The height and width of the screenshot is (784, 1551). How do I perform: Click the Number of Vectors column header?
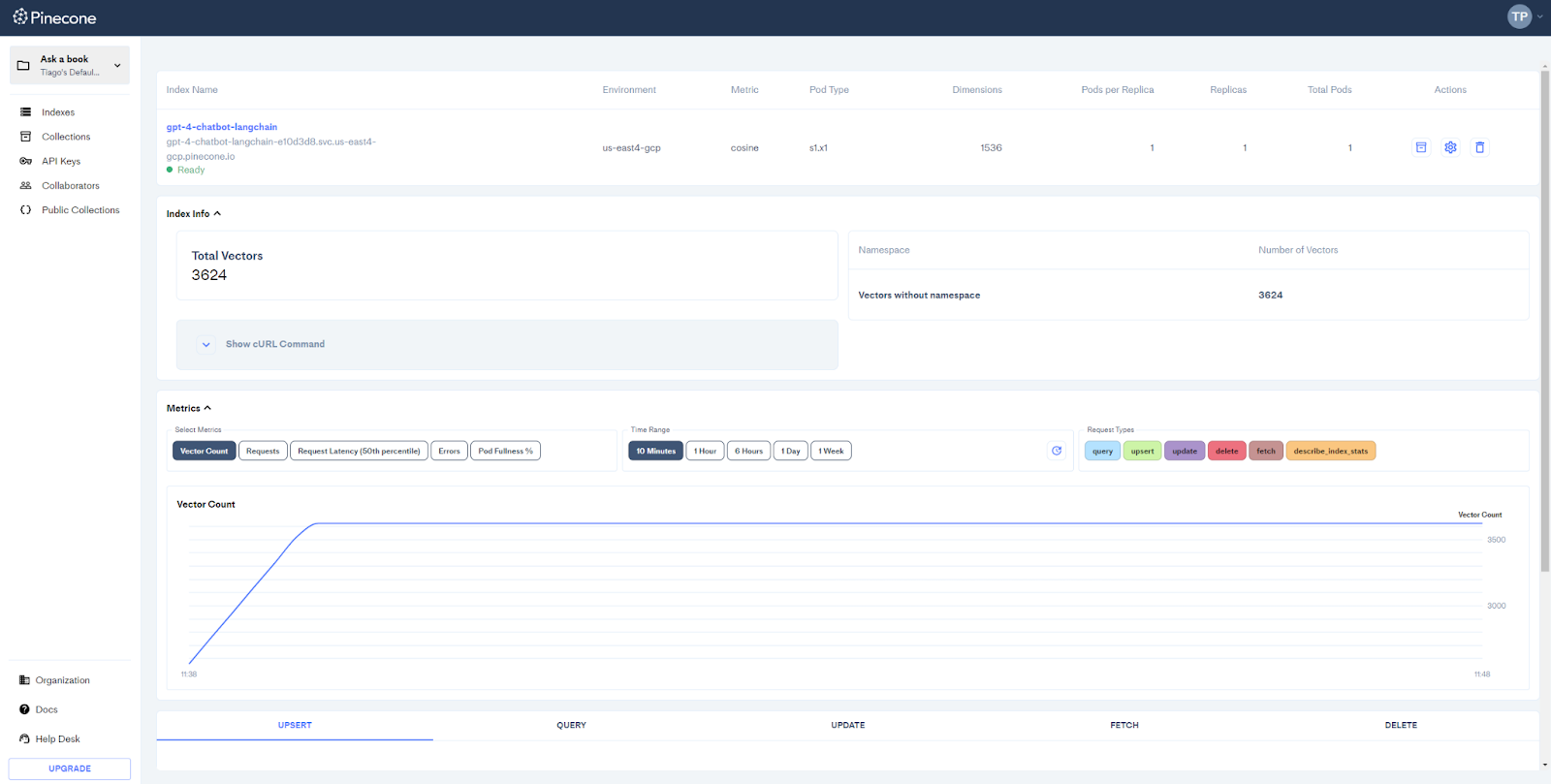[x=1298, y=250]
